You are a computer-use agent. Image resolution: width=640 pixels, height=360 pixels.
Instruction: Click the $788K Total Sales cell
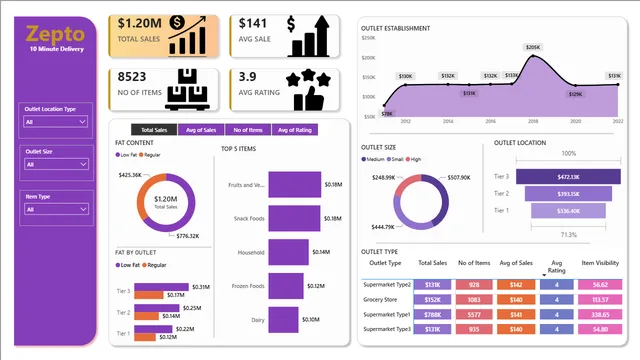pos(432,315)
